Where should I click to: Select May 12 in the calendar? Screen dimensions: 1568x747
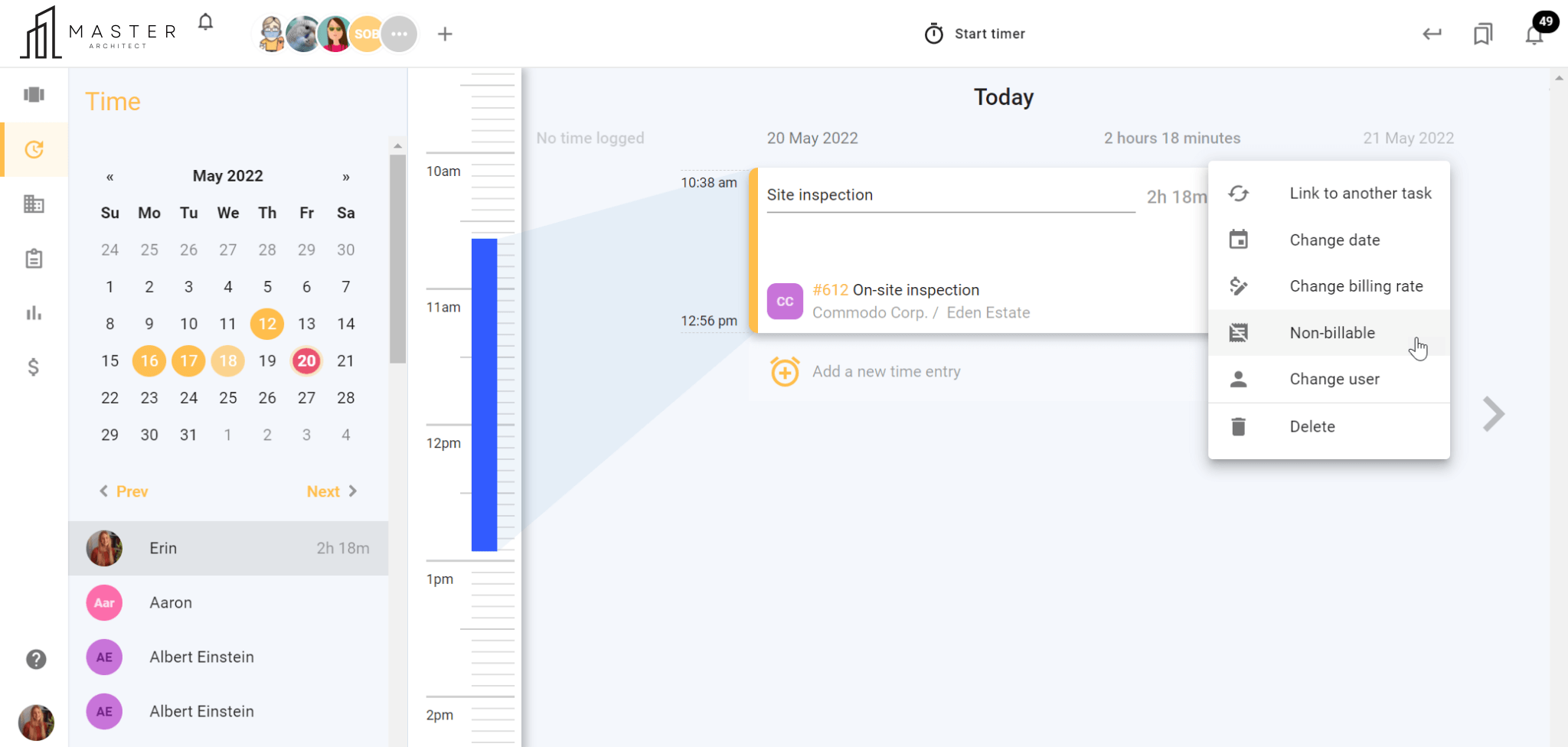coord(267,324)
